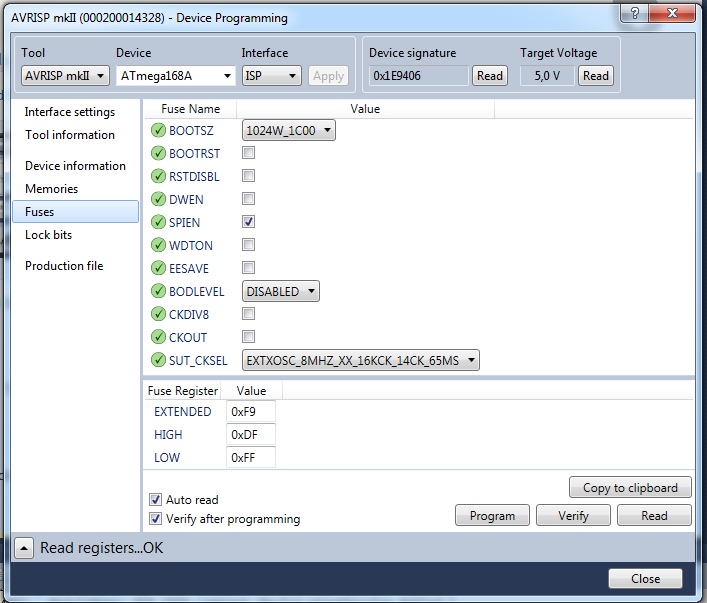Click the Fuse Name column header
The image size is (707, 603).
click(191, 109)
